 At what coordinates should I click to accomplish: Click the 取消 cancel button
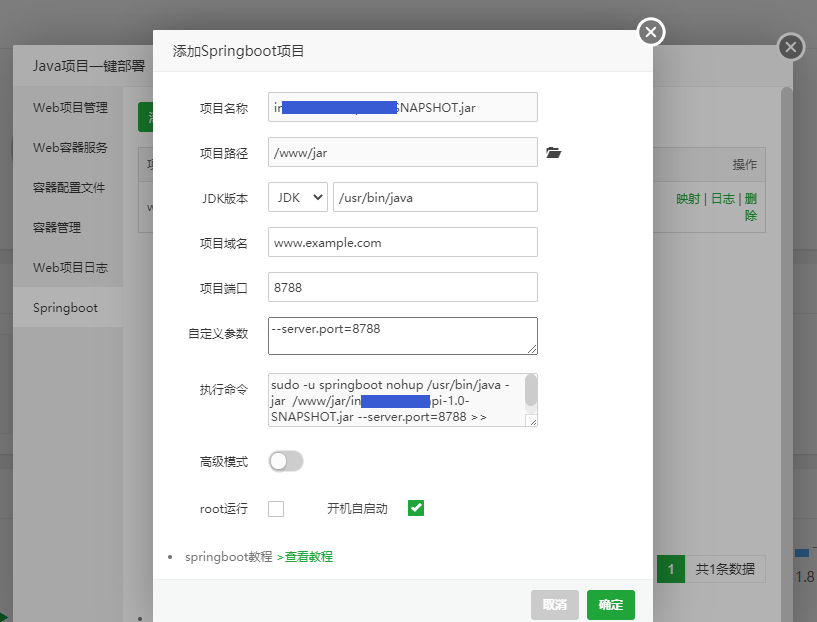coord(555,605)
